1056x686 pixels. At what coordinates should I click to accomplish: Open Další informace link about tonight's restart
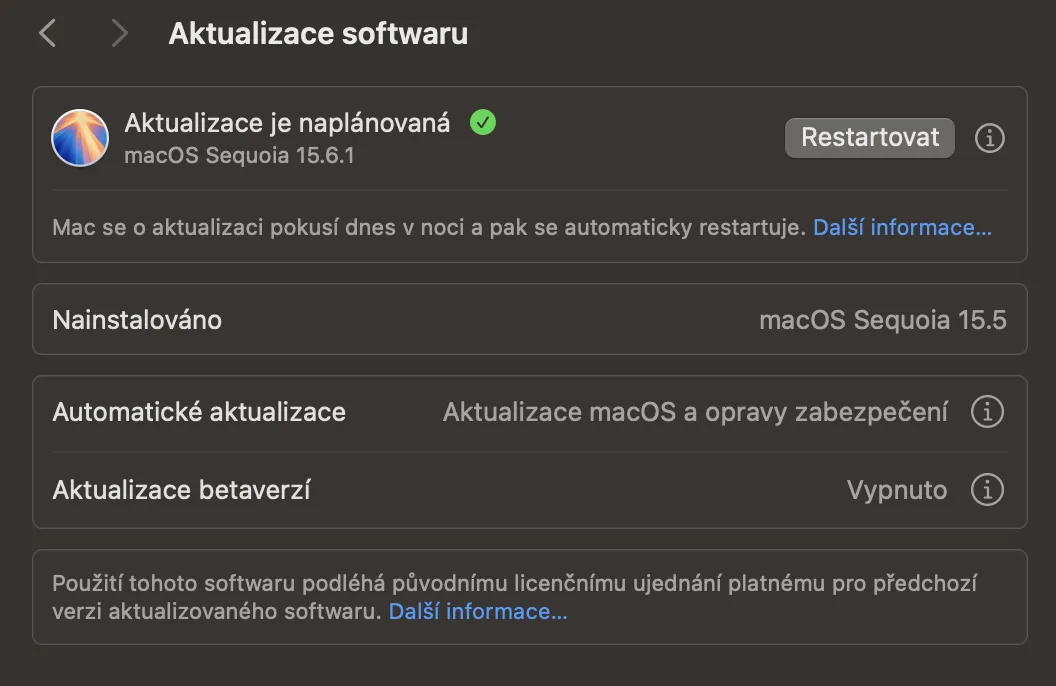pyautogui.click(x=902, y=228)
